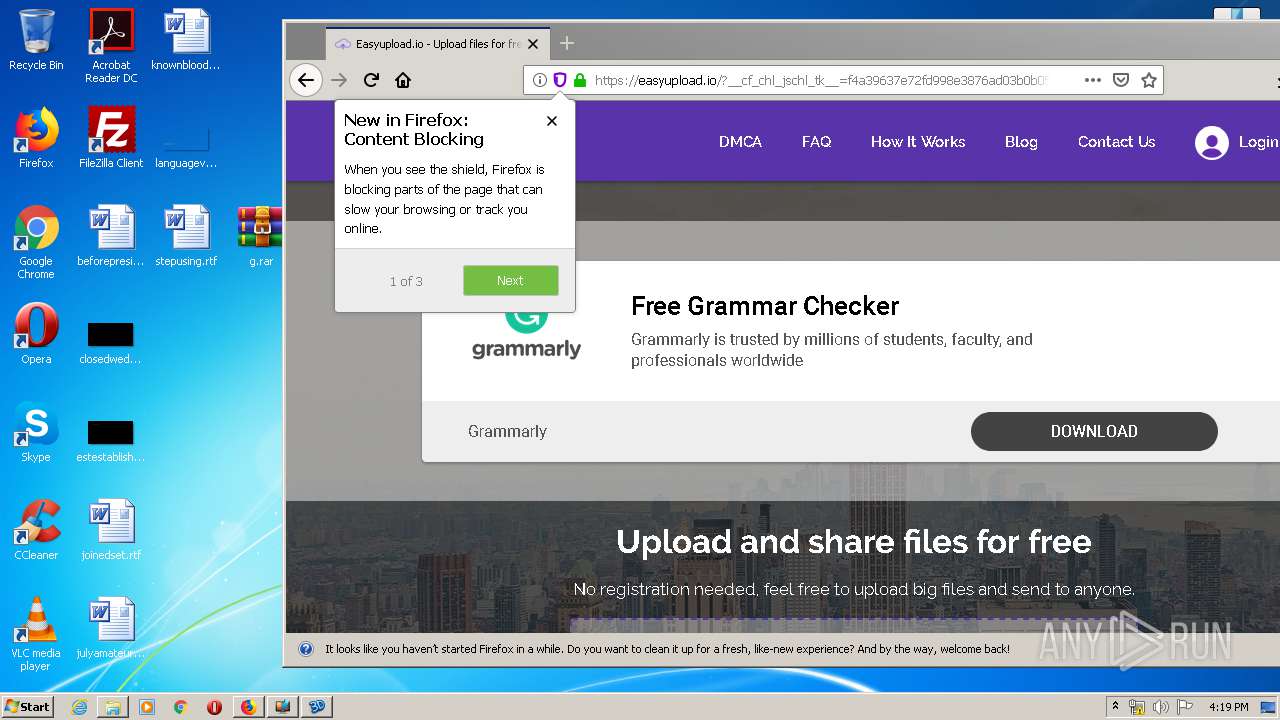Screen dimensions: 1280x720
Task: Select the estestablish desktop file
Action: [x=111, y=441]
